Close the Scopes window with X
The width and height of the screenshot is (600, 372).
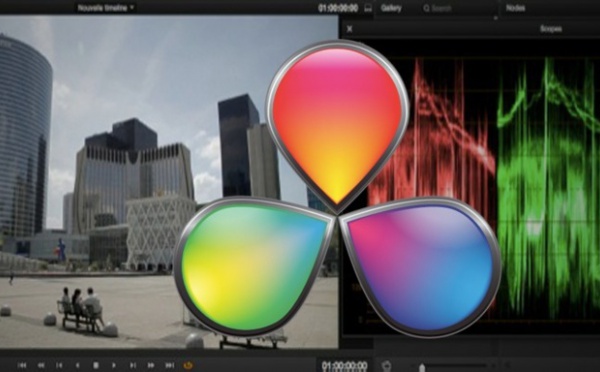(x=349, y=29)
